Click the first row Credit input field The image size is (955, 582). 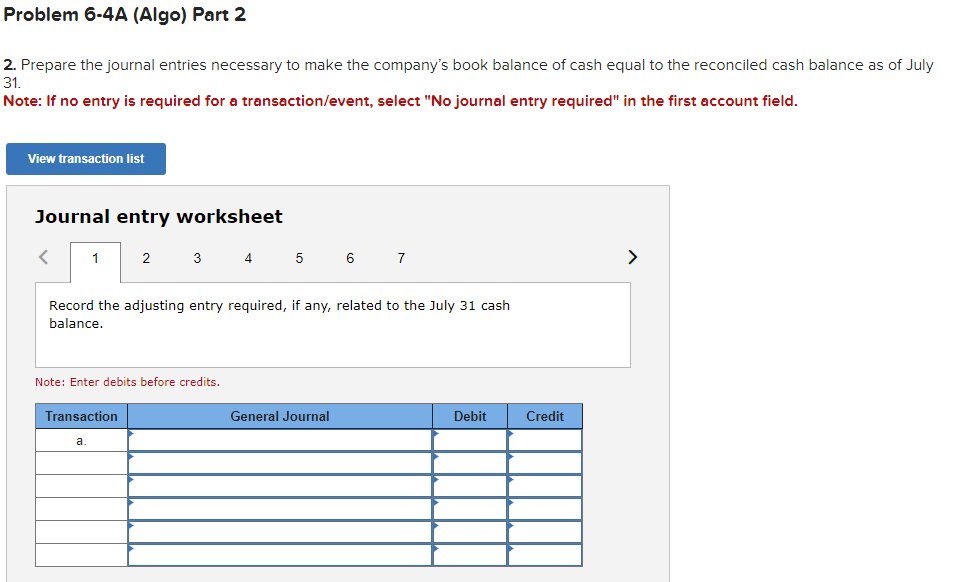click(x=544, y=440)
